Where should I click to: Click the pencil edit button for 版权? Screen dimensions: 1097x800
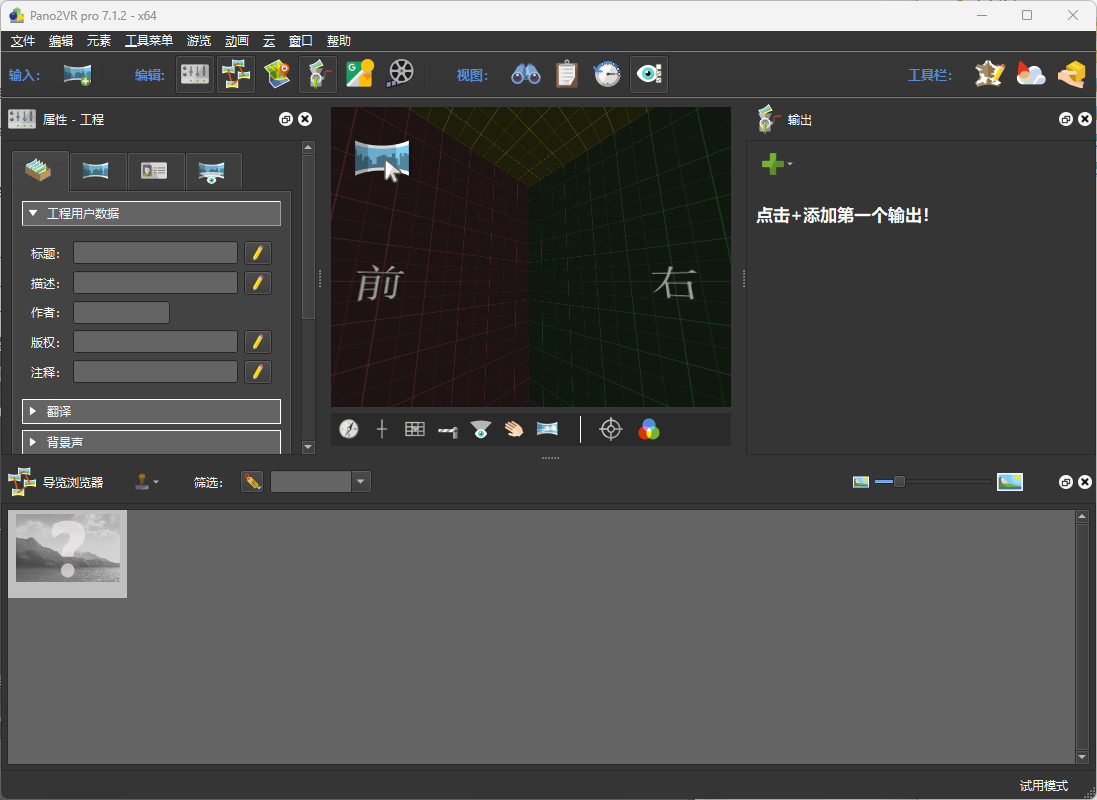pos(257,342)
